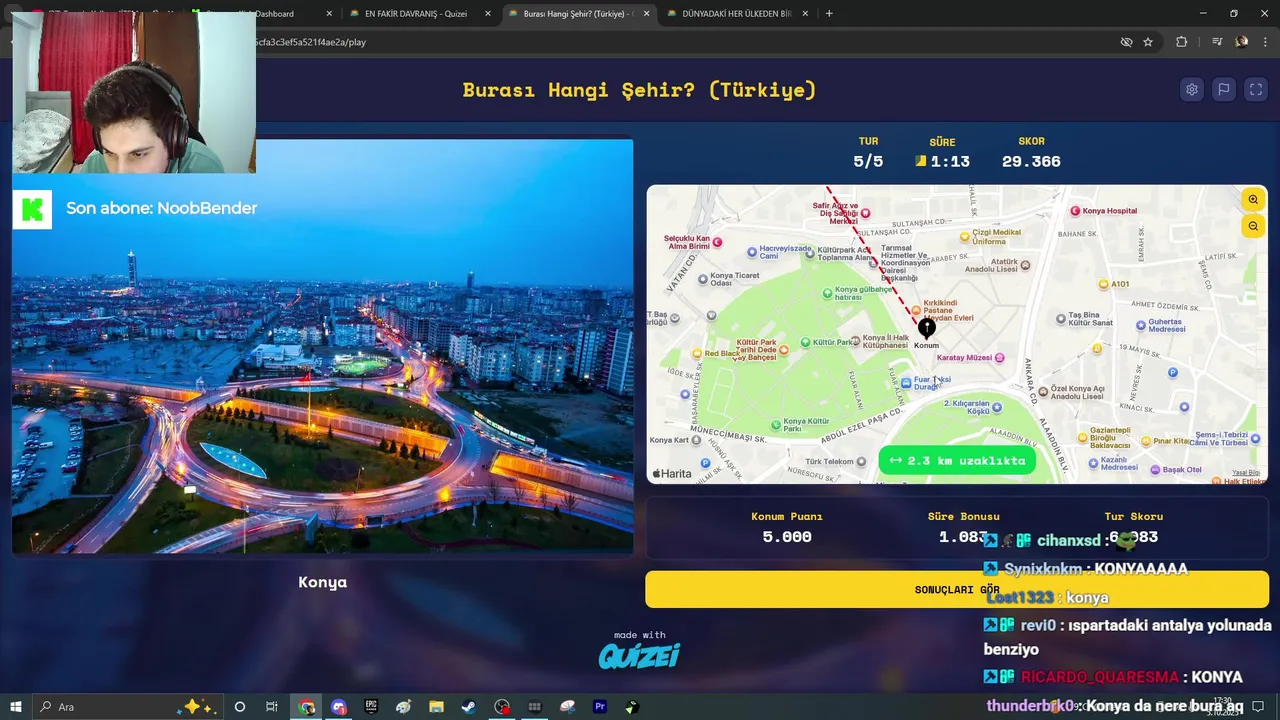Open Chrome media control icon
Screen dimensions: 1280x720
pyautogui.click(x=1217, y=42)
